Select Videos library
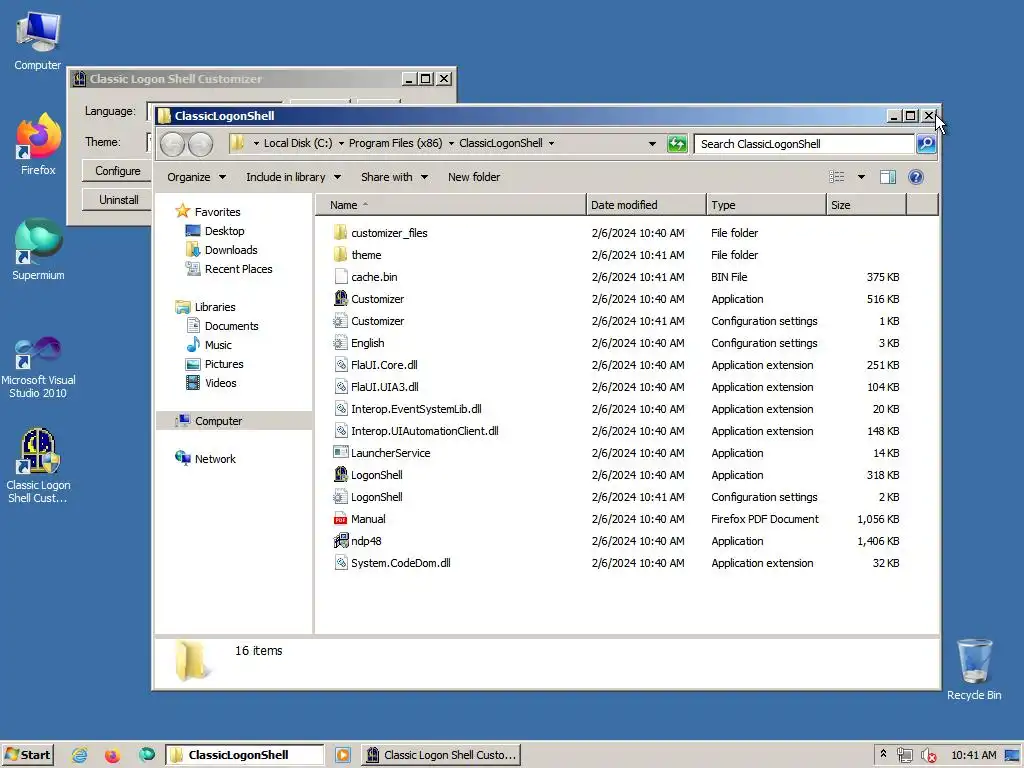 tap(212, 383)
